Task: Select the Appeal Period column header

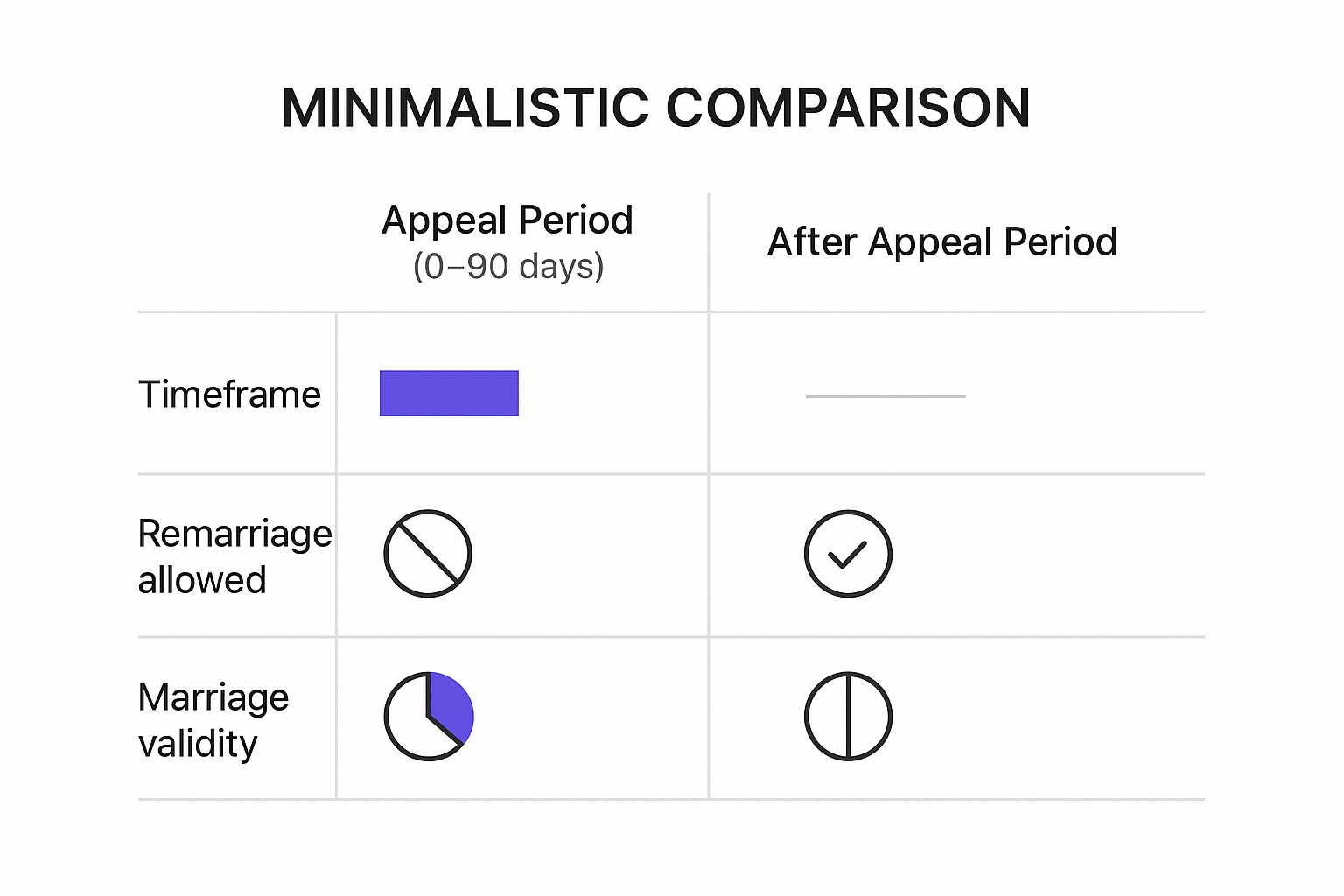Action: point(507,220)
